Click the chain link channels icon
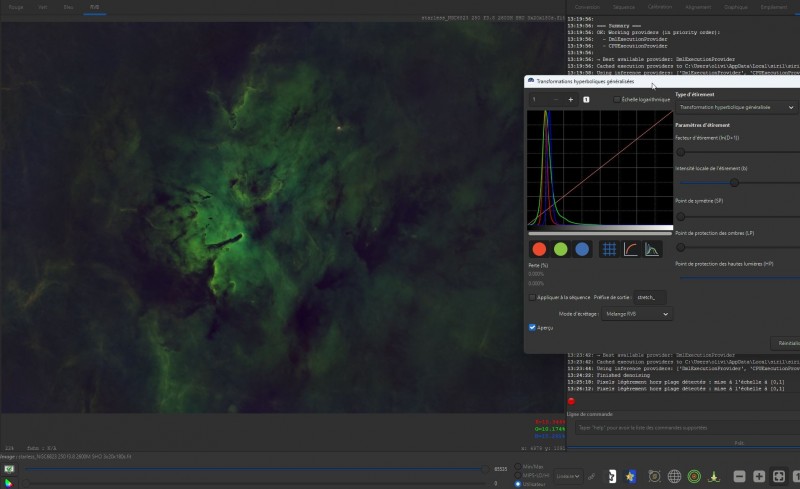Image resolution: width=800 pixels, height=489 pixels. click(x=591, y=476)
